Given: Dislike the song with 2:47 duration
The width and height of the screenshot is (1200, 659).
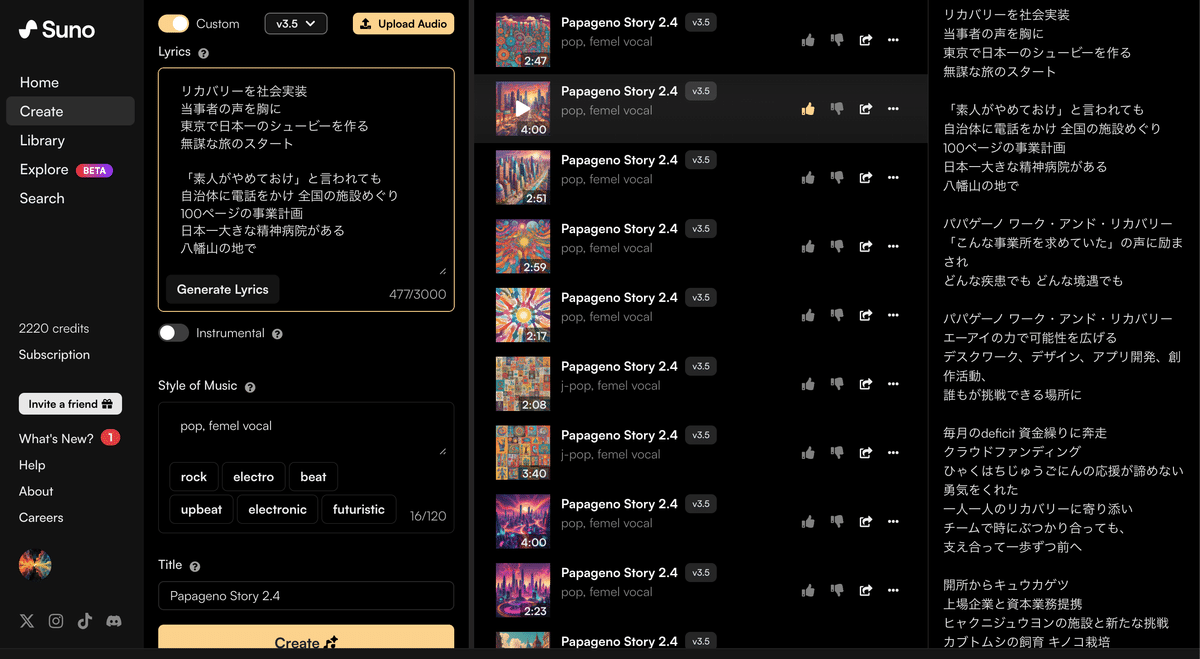Looking at the screenshot, I should (837, 40).
